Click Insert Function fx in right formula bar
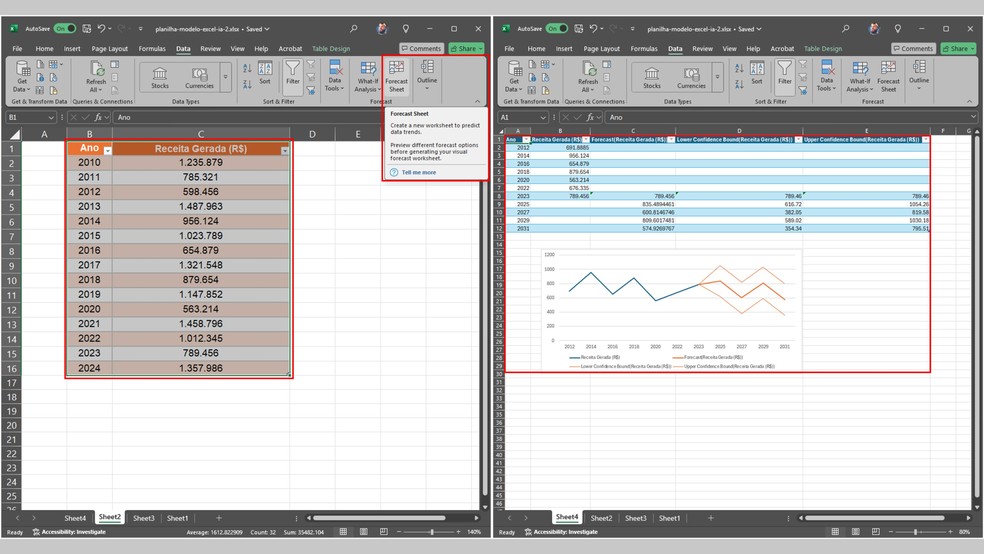This screenshot has height=554, width=984. pos(591,117)
